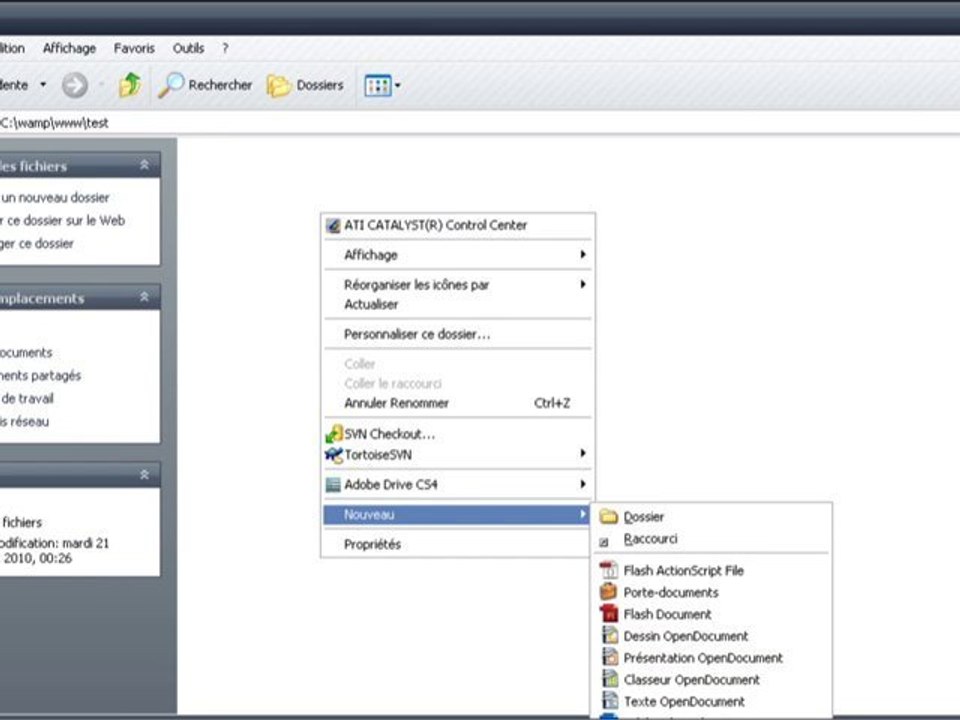Collapse the emplacements panel chevron
This screenshot has height=720, width=960.
coord(144,297)
